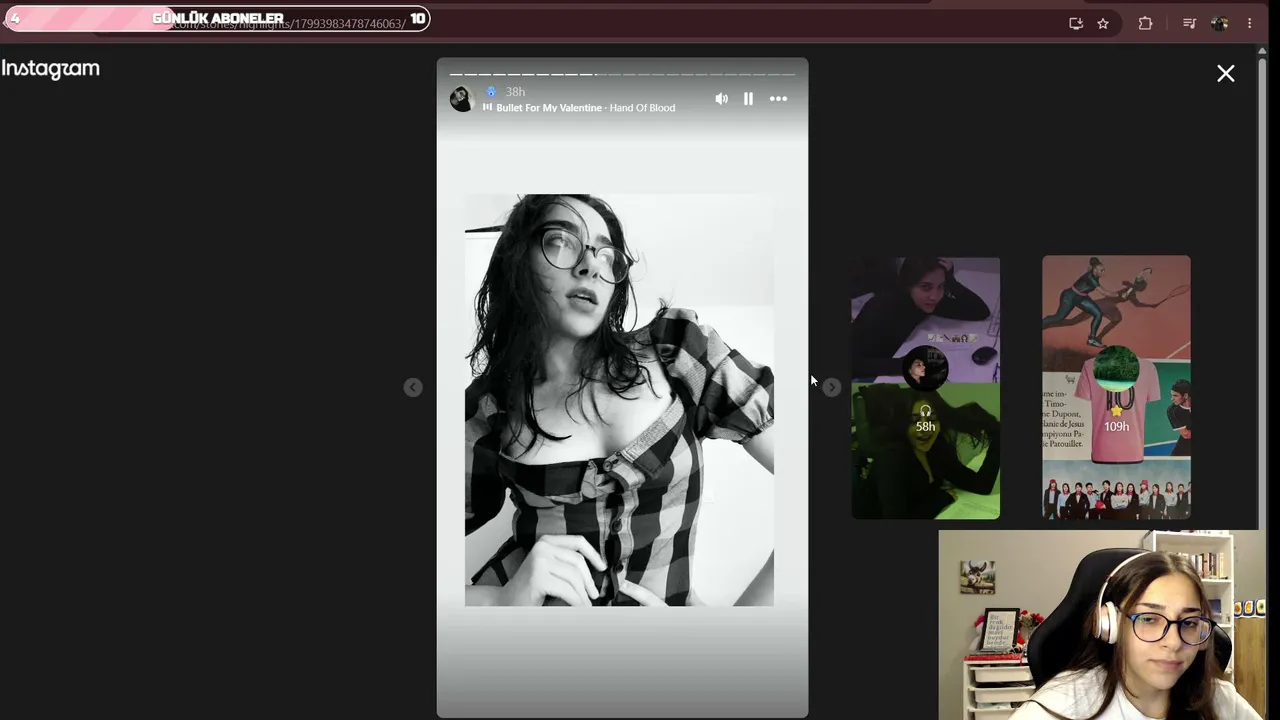
Task: Open the browser profile avatar
Action: tap(1220, 23)
